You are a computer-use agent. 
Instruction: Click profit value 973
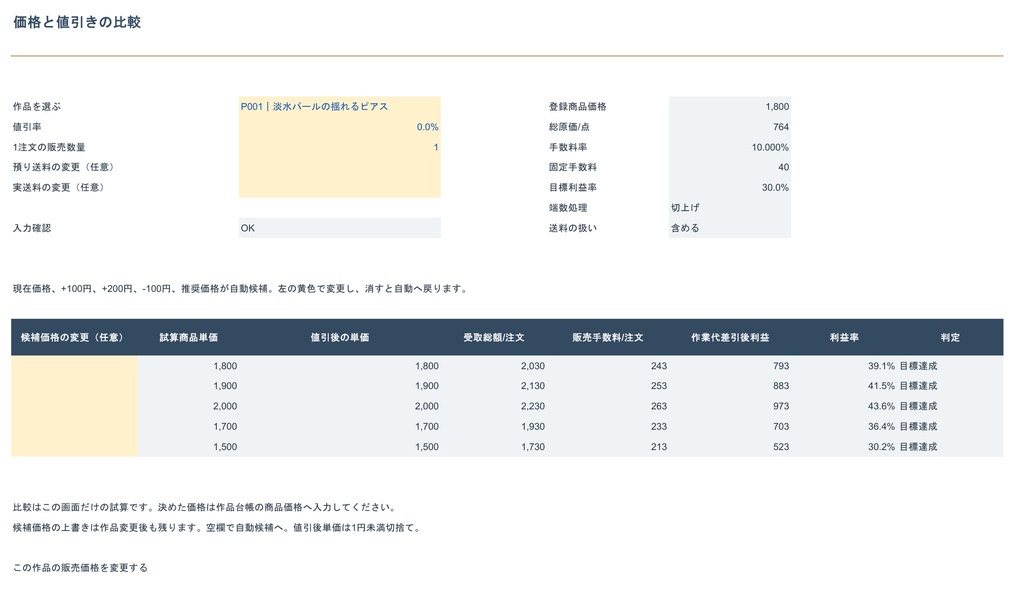click(781, 406)
